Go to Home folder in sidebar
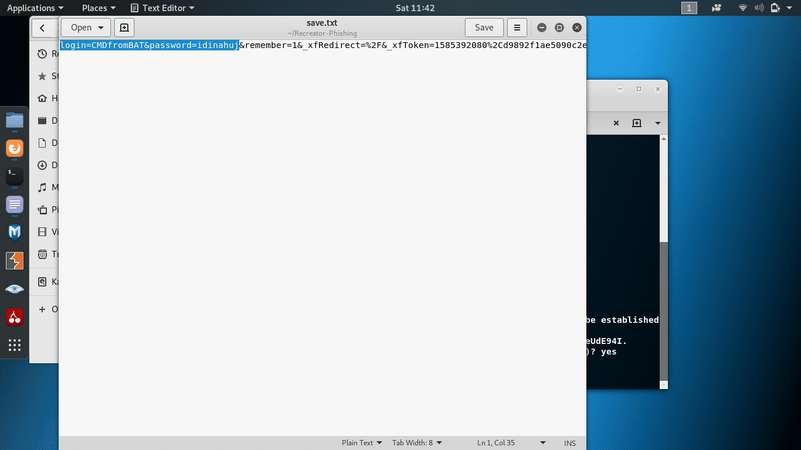 pos(47,98)
